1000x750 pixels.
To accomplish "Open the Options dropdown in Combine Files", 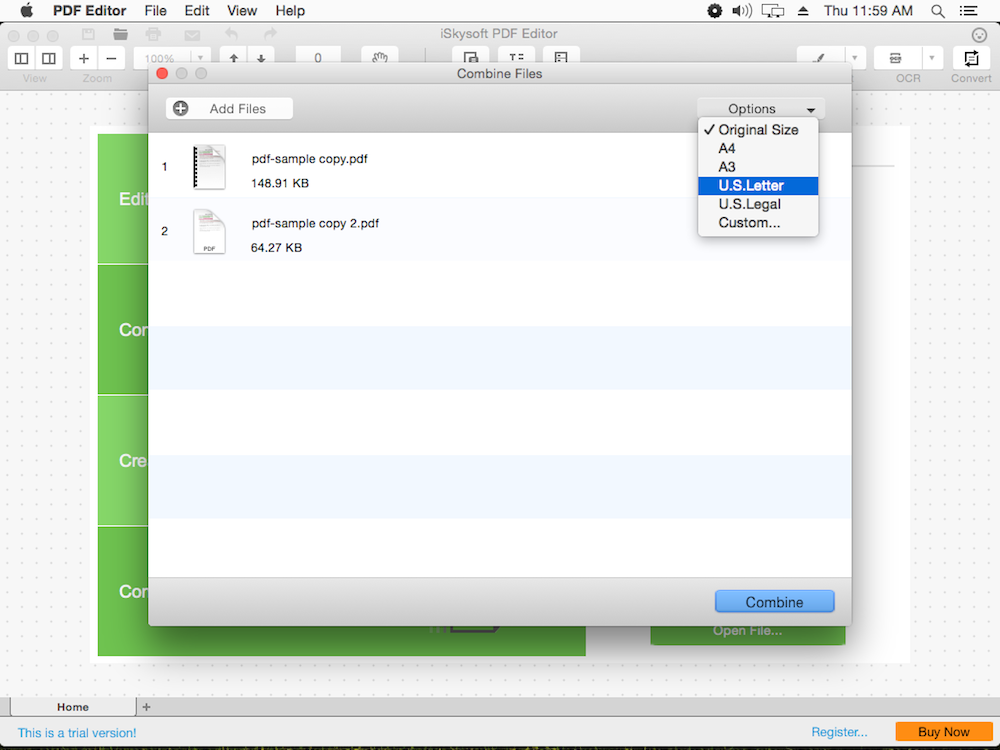I will (761, 108).
